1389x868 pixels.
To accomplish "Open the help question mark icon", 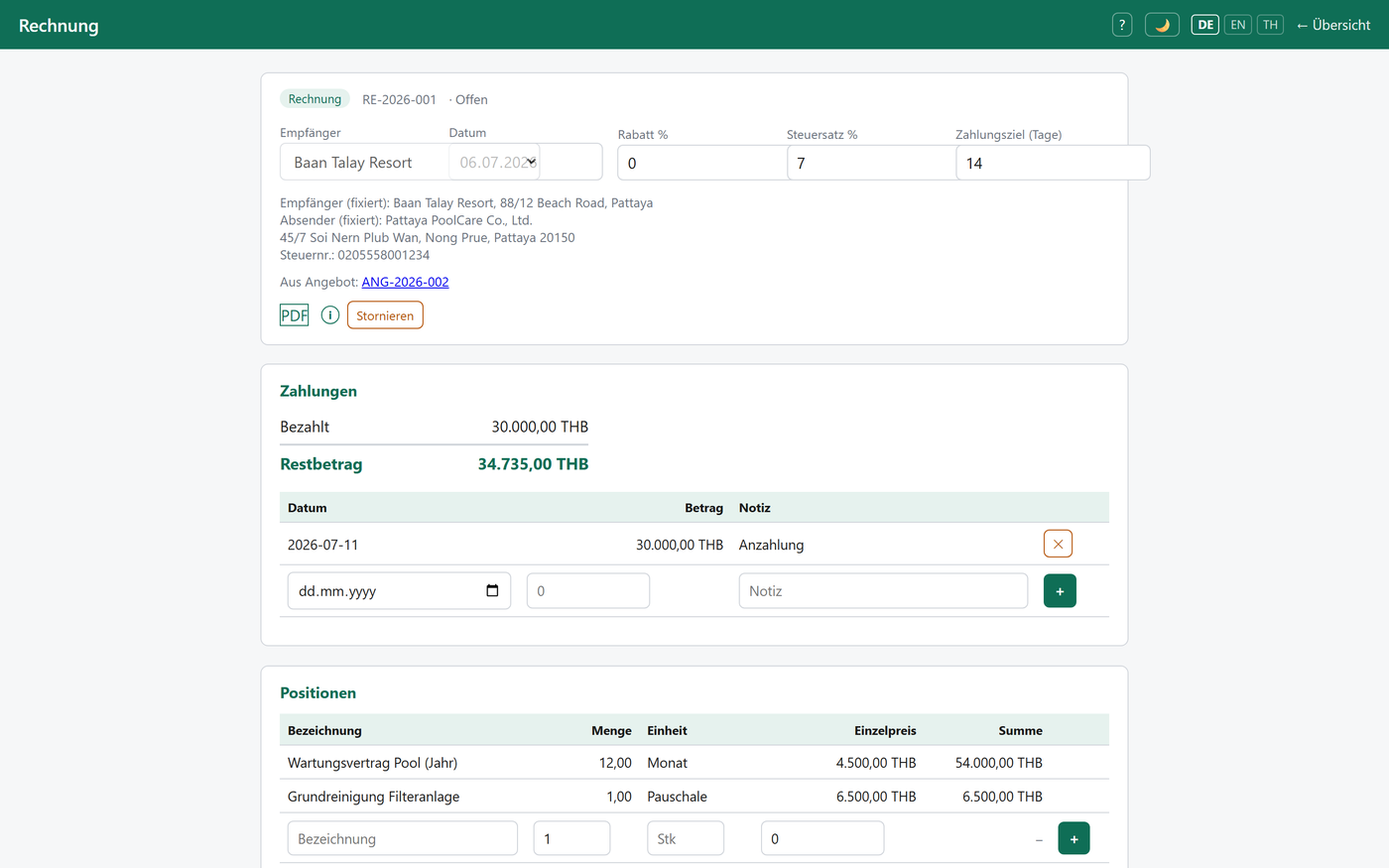I will tap(1122, 25).
